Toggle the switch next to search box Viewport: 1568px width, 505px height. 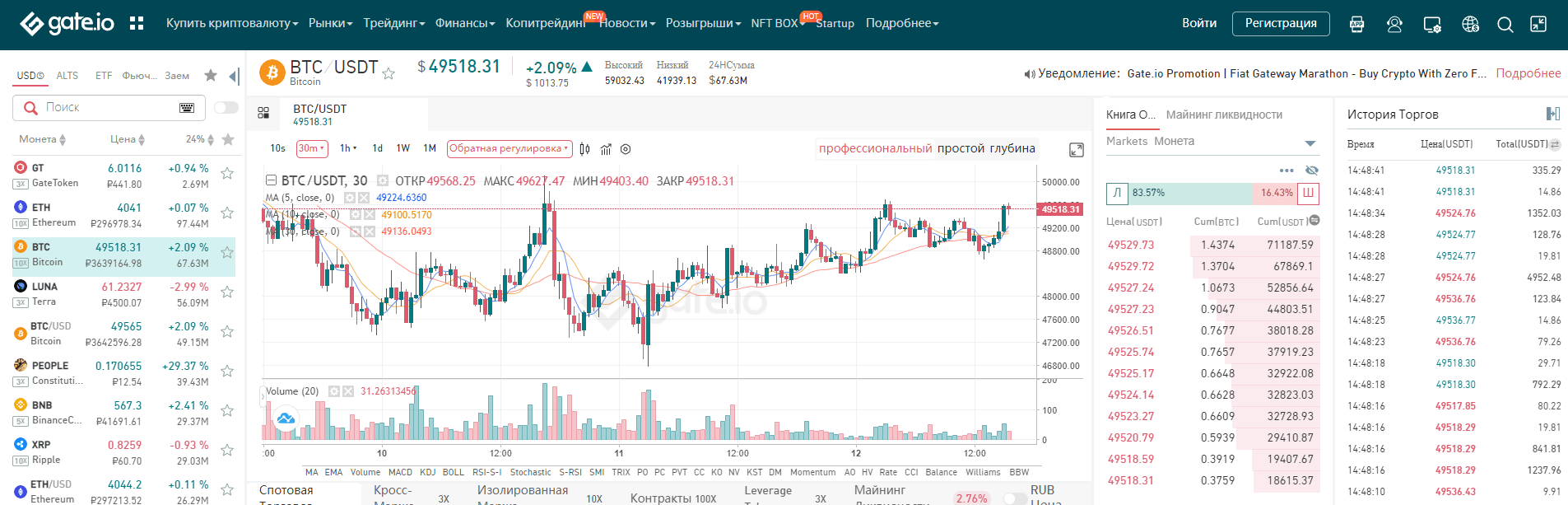pyautogui.click(x=226, y=108)
